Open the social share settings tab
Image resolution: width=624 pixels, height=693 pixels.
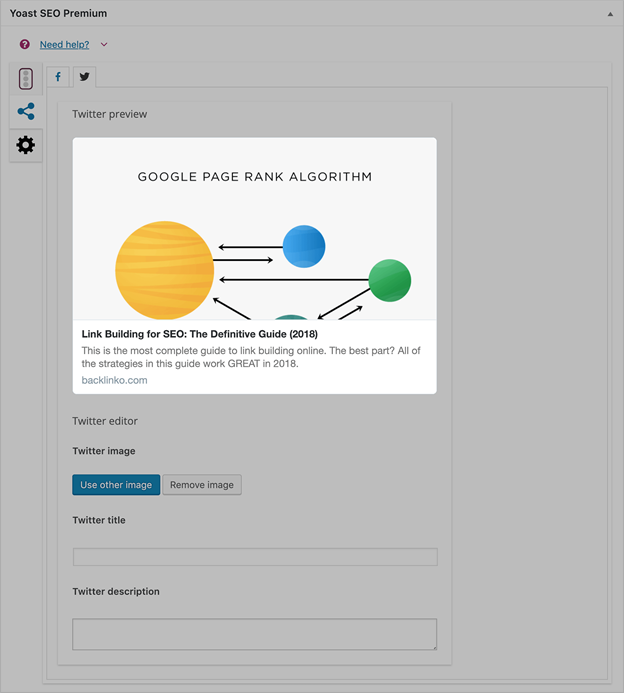click(x=26, y=112)
